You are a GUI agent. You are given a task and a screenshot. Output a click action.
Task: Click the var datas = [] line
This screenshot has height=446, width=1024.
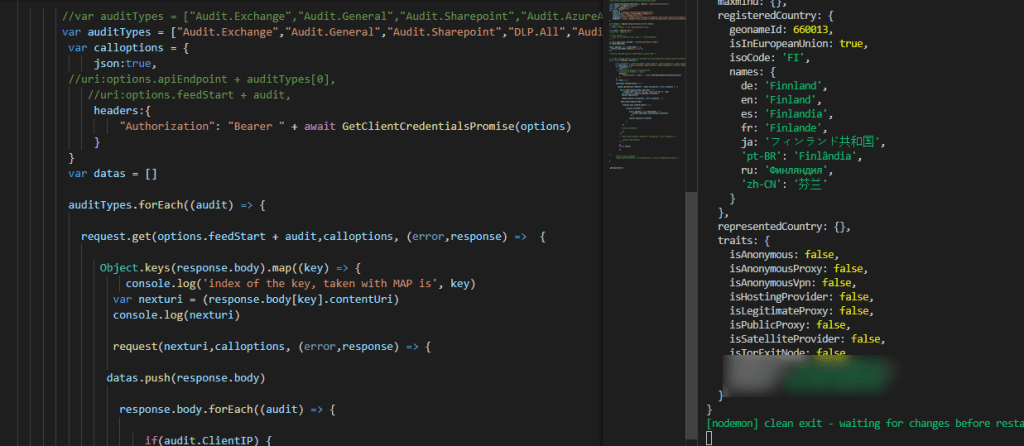click(112, 173)
